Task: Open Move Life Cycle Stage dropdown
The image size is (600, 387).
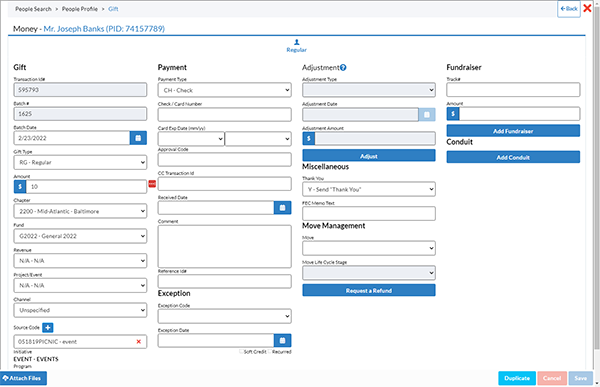Action: (369, 273)
